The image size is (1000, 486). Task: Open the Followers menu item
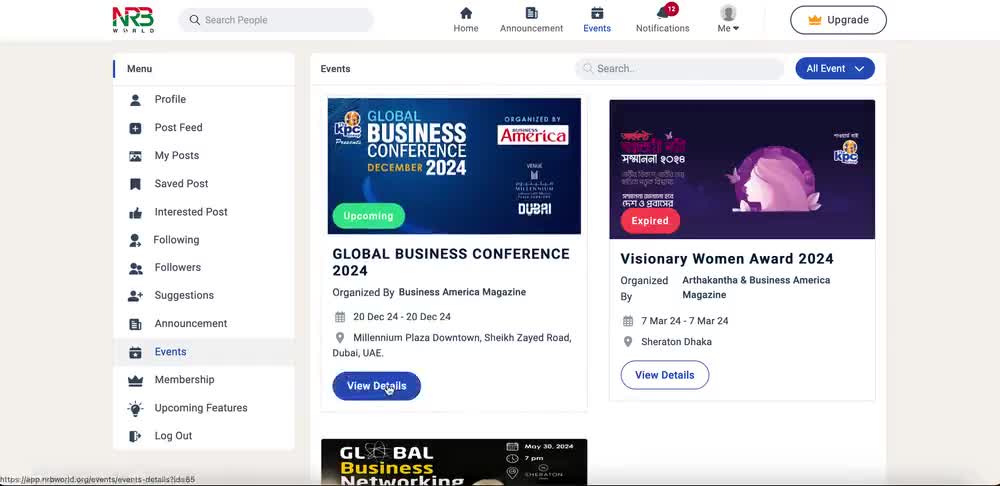(177, 267)
